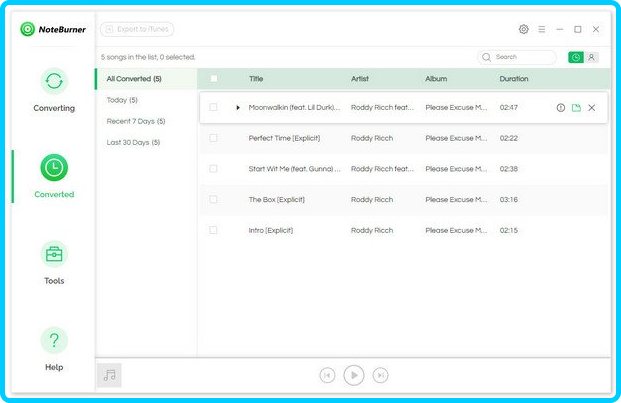Open the Converting section in sidebar
The width and height of the screenshot is (621, 403).
(x=54, y=91)
